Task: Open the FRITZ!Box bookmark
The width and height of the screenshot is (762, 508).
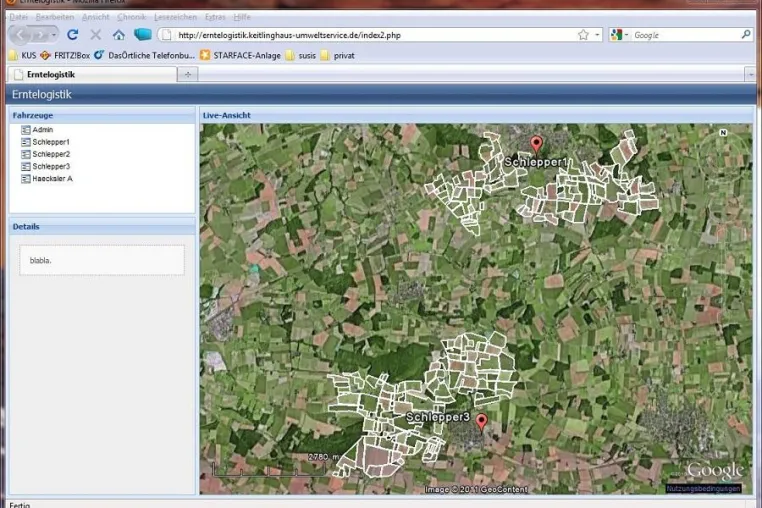Action: tap(65, 55)
